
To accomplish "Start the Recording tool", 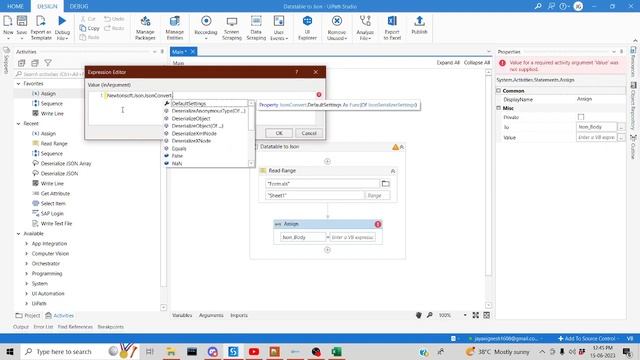I will 206,21.
